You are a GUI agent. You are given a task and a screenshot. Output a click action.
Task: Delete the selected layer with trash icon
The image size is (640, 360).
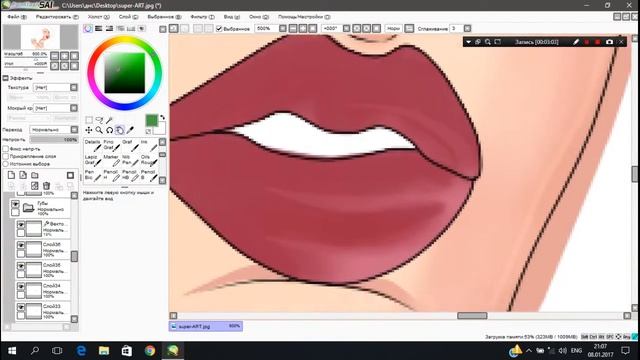47,186
